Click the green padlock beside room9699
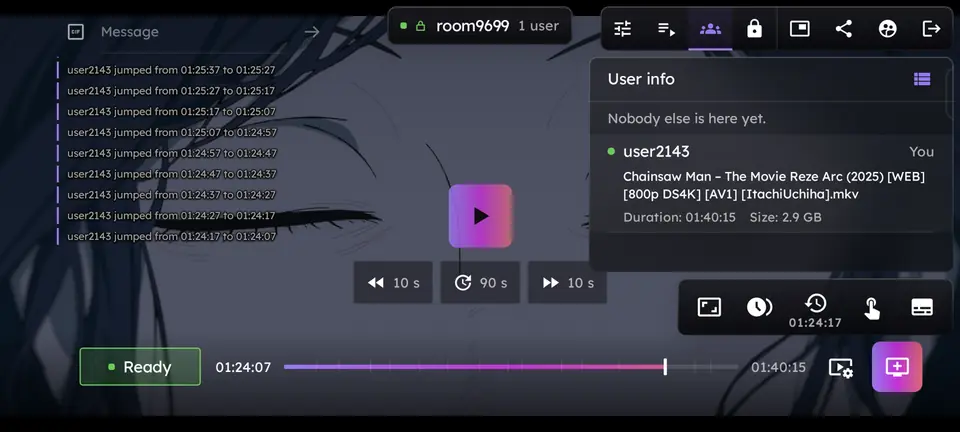The width and height of the screenshot is (960, 432). tap(420, 26)
